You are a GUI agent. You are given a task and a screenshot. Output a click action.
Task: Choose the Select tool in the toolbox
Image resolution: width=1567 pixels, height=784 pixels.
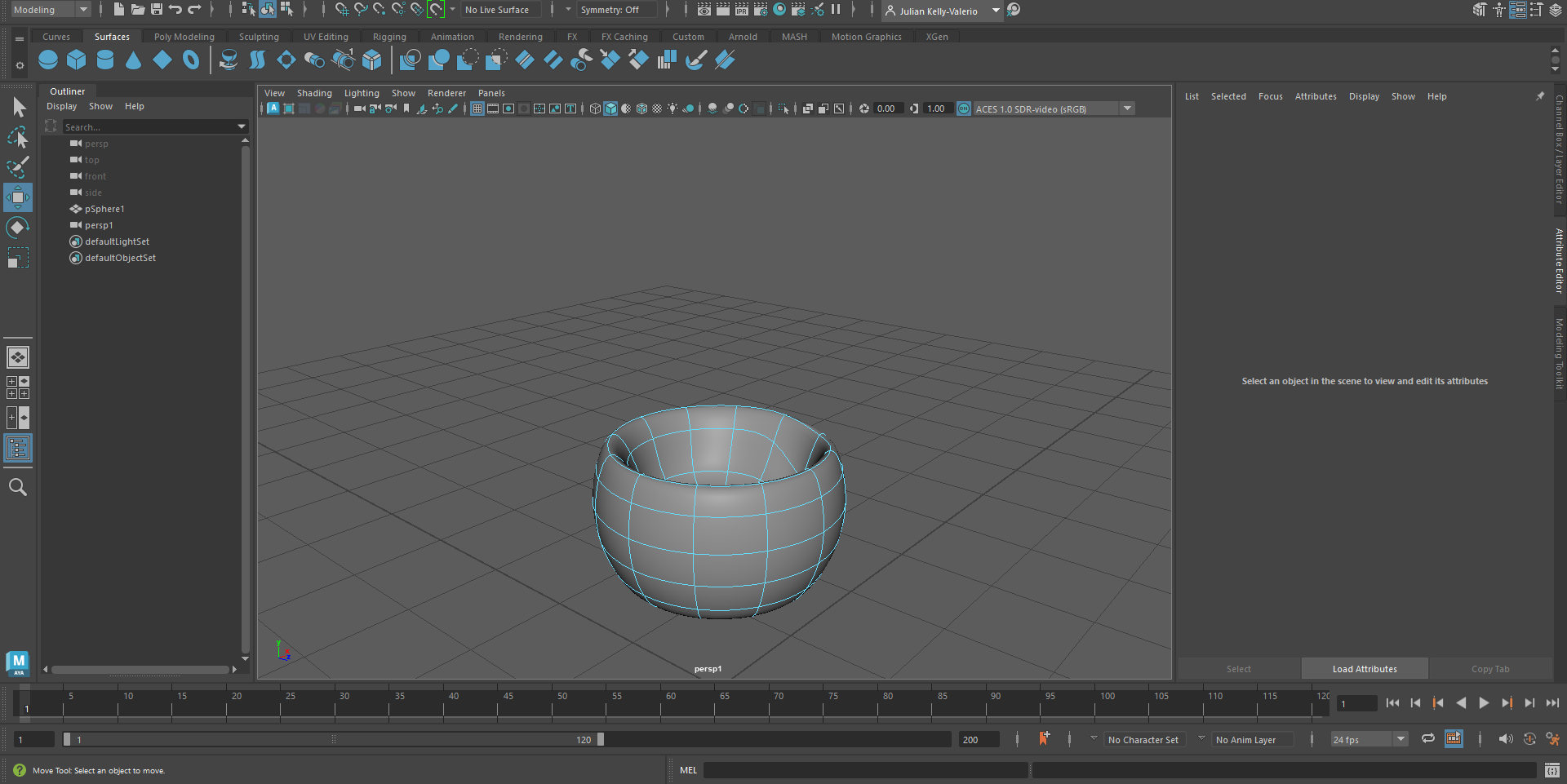pos(18,107)
